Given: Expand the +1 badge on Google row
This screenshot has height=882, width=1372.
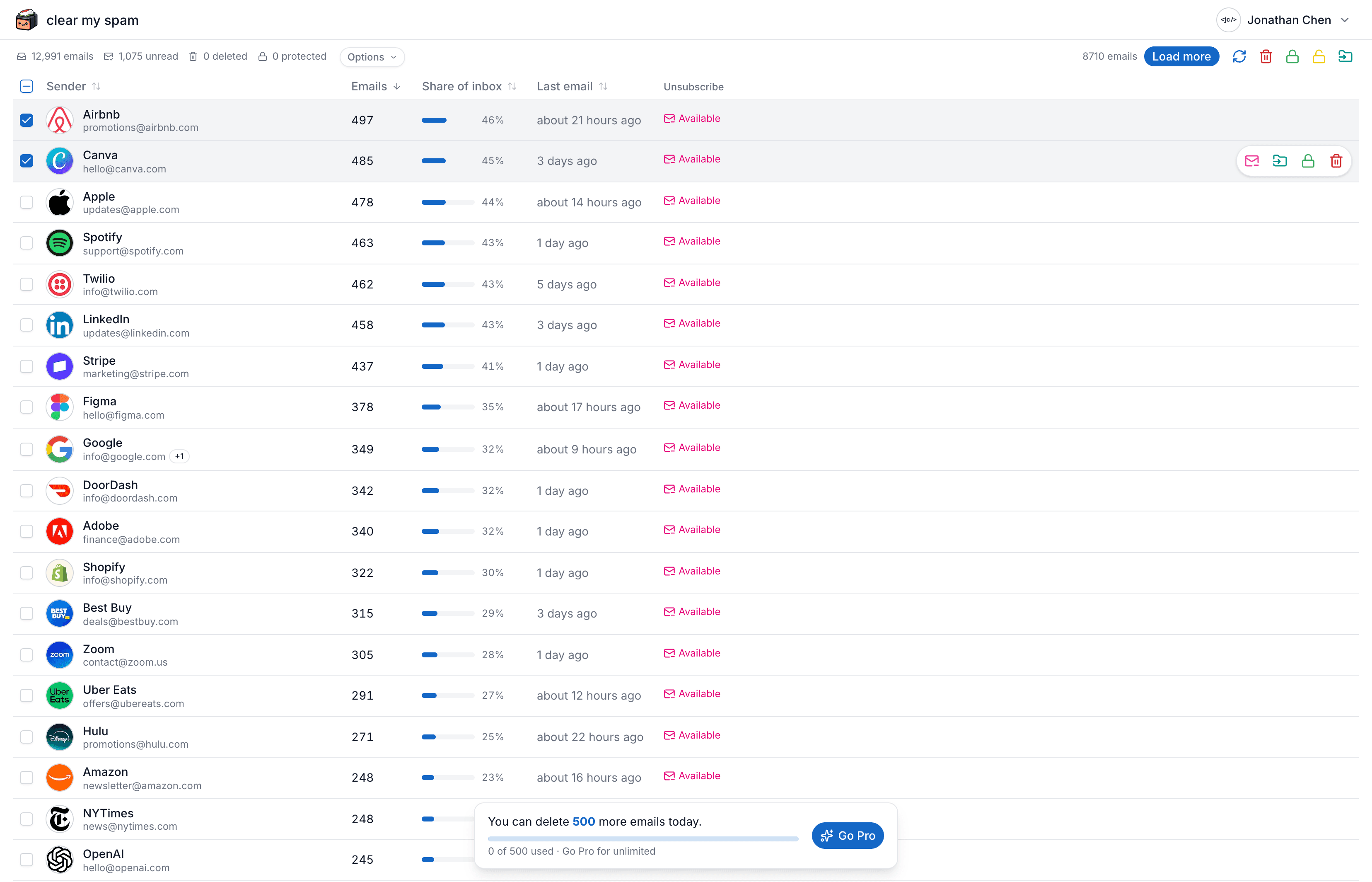Looking at the screenshot, I should (x=180, y=456).
